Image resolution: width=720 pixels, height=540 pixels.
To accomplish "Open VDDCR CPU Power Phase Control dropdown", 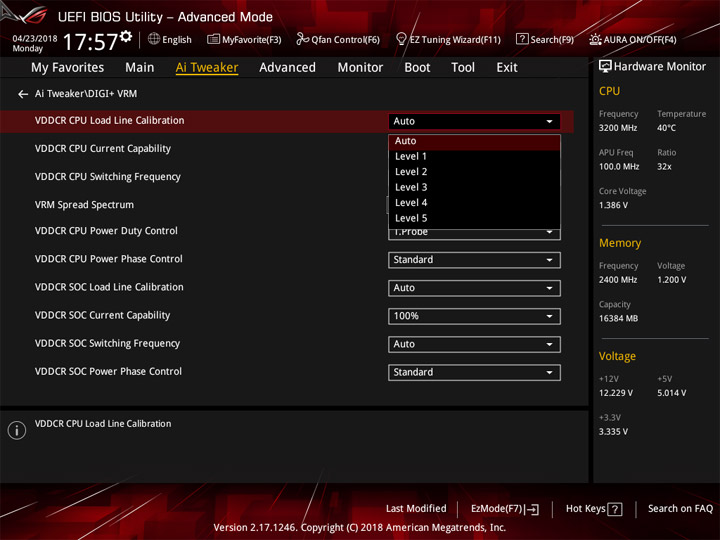I will (x=474, y=260).
